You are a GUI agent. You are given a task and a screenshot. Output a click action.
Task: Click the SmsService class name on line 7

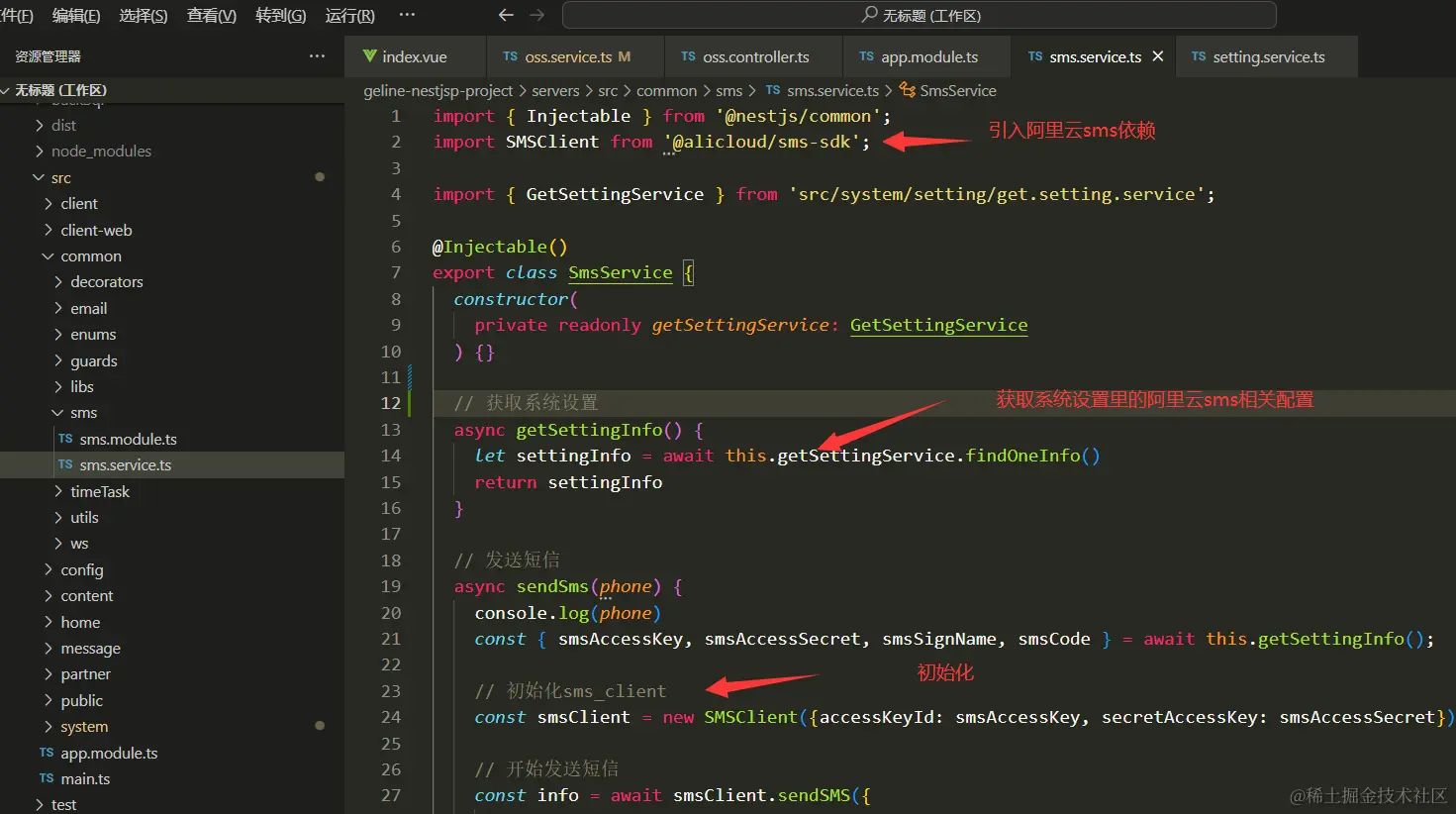click(x=621, y=272)
